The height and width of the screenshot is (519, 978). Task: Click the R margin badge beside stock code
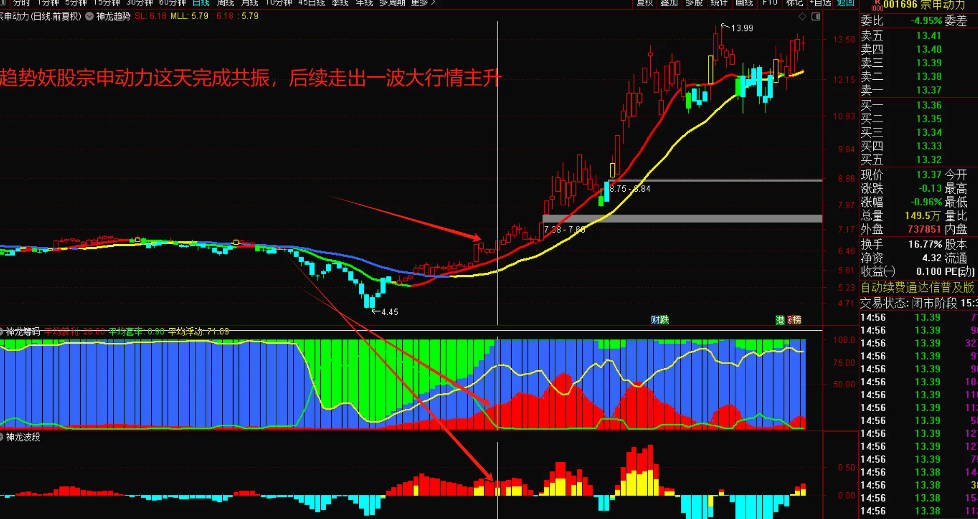coord(878,6)
